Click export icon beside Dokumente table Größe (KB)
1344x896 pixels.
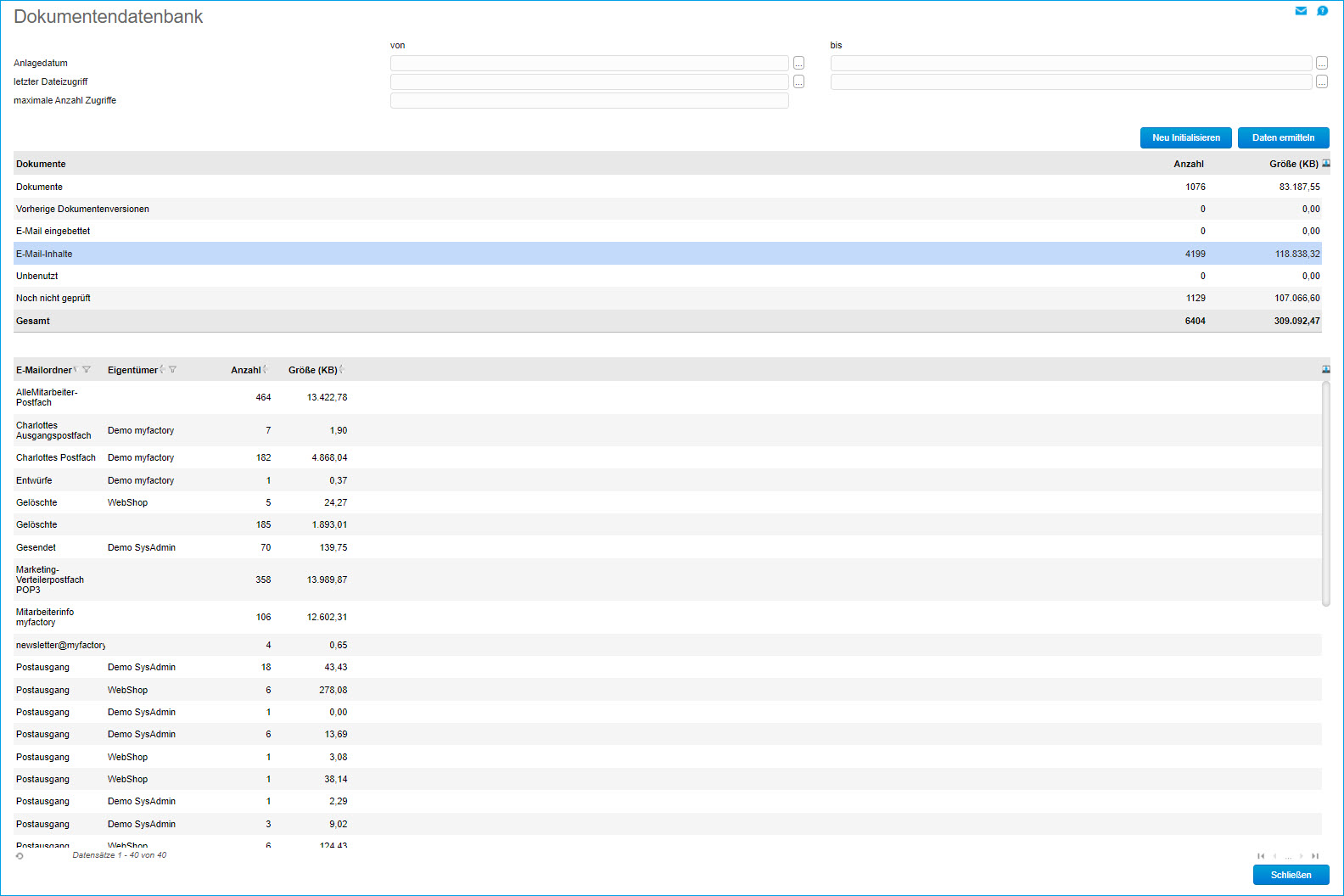pyautogui.click(x=1326, y=164)
